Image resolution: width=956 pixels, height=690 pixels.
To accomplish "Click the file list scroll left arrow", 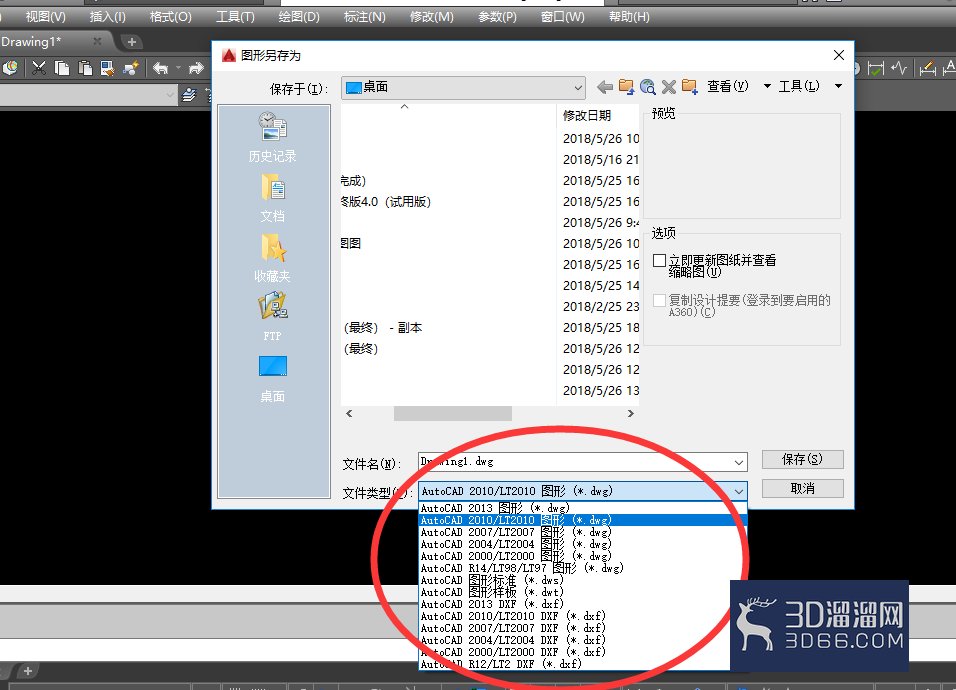I will [x=349, y=413].
